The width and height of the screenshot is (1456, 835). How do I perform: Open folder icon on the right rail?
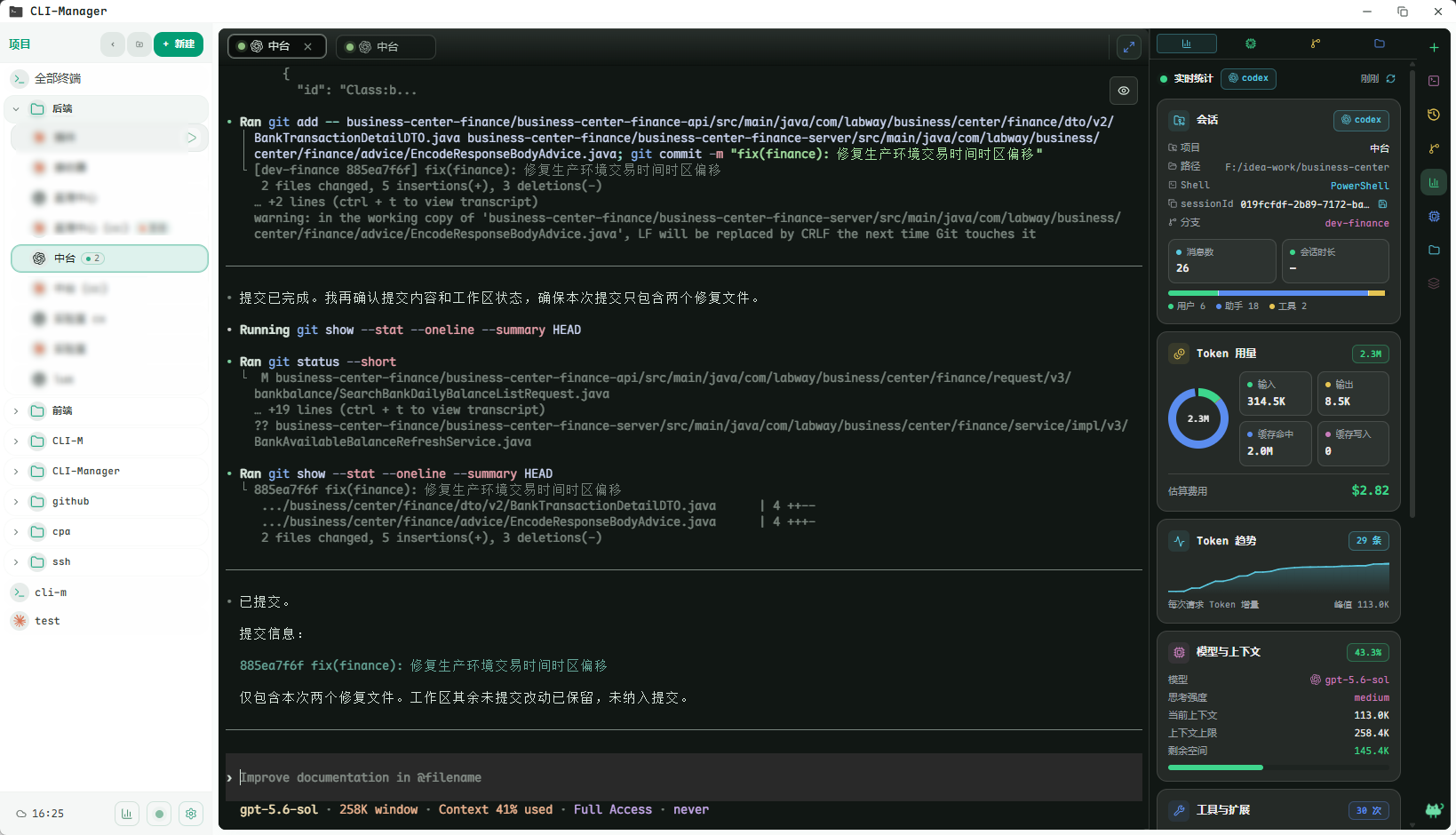(1434, 250)
